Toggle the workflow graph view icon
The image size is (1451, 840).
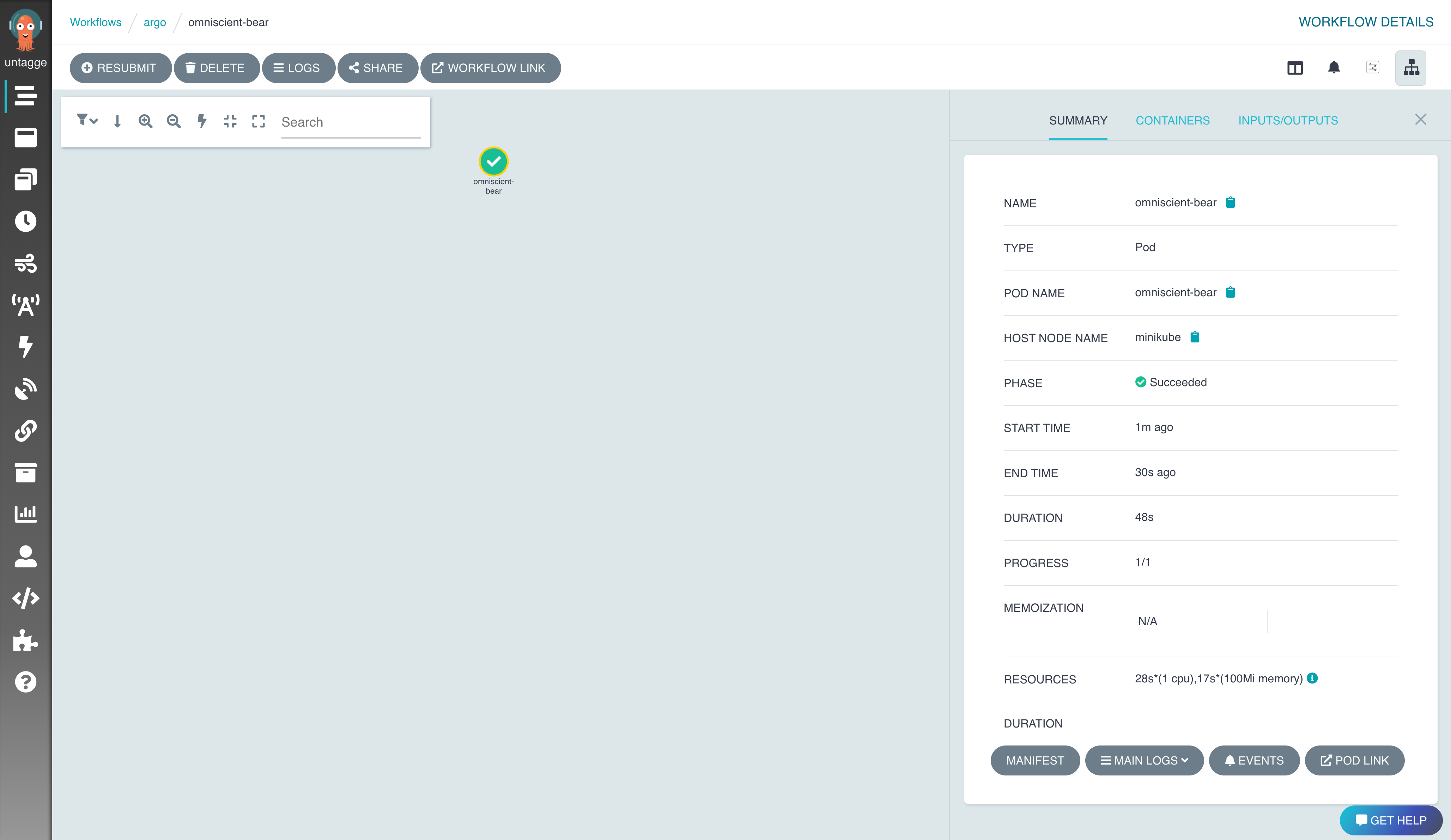pyautogui.click(x=1411, y=68)
